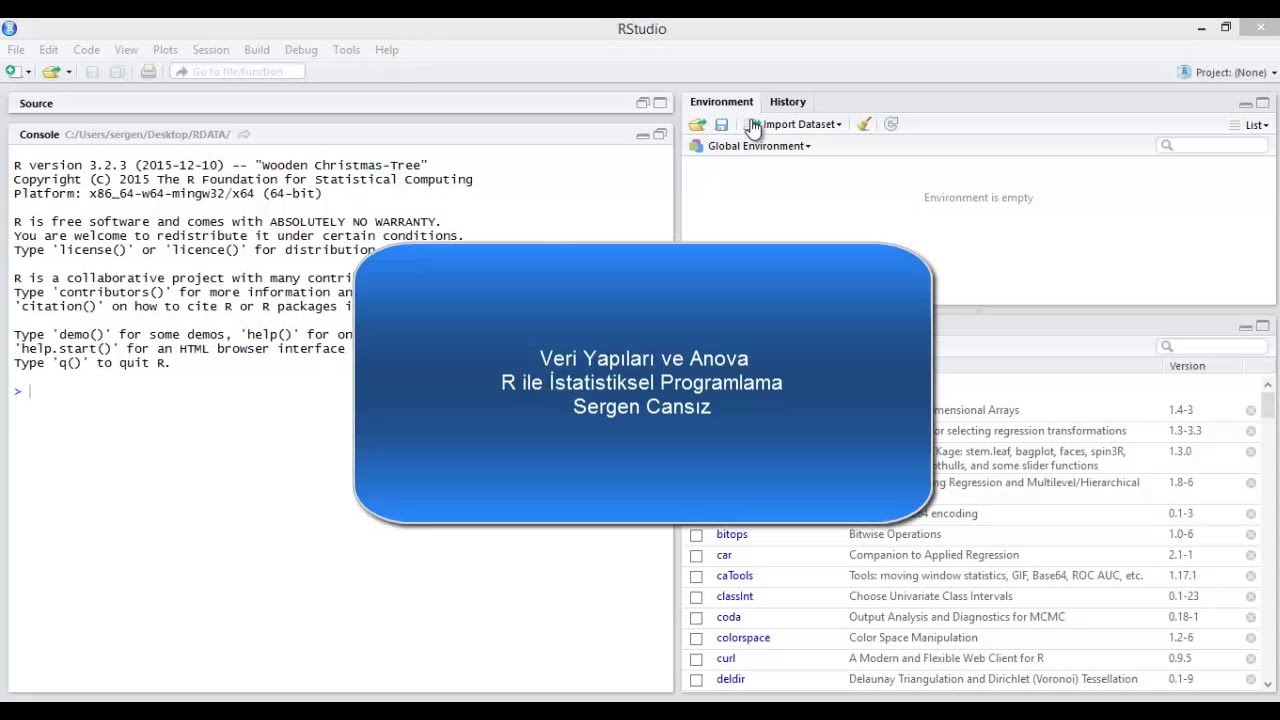
Task: Open the New File dropdown arrow
Action: [x=28, y=72]
